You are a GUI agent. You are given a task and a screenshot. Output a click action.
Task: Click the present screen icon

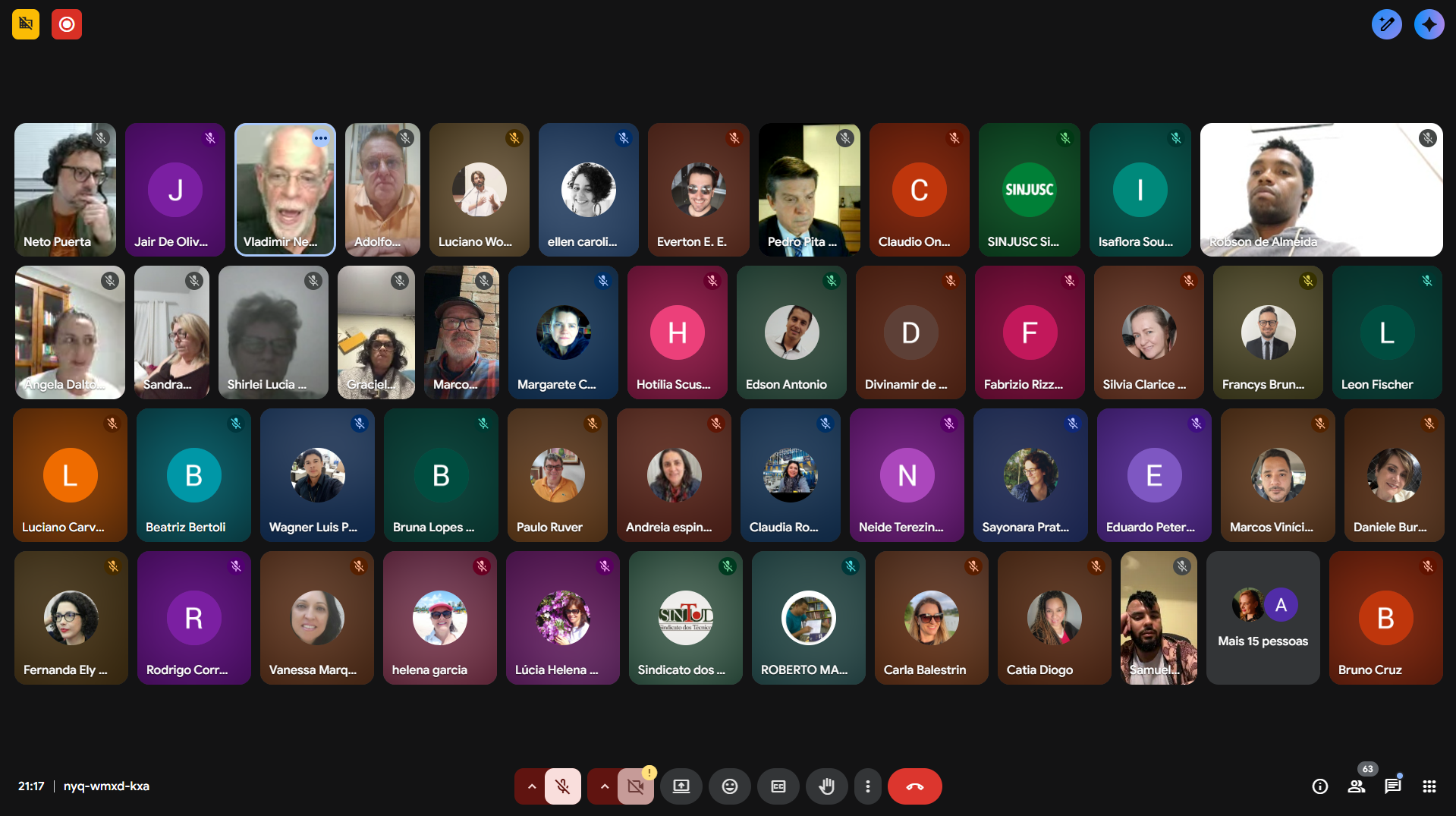(x=681, y=786)
